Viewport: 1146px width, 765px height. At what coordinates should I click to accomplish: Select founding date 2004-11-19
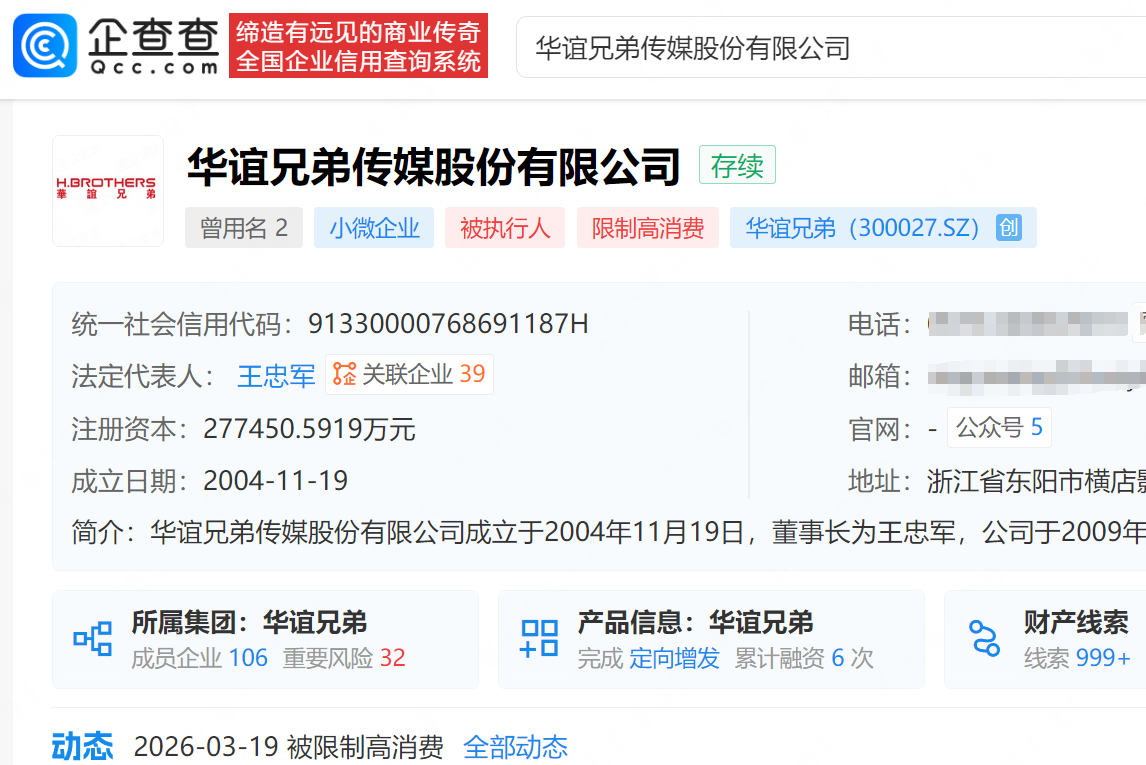click(276, 481)
